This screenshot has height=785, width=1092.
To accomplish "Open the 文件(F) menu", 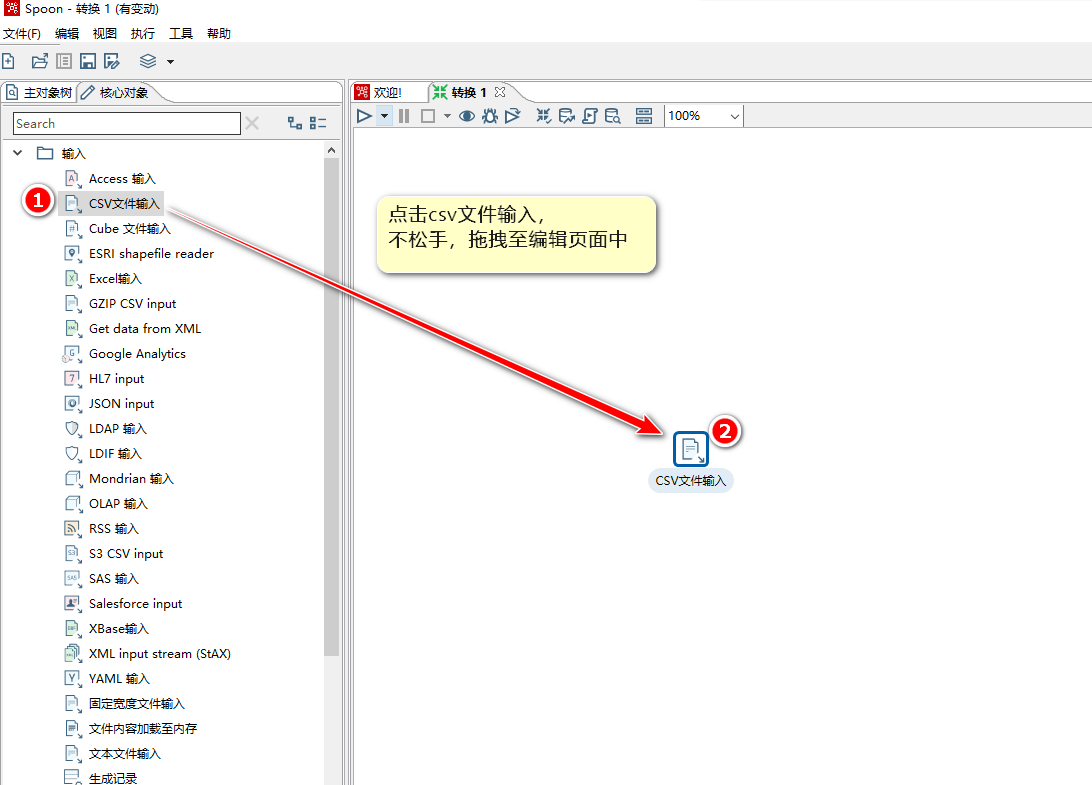I will (22, 33).
